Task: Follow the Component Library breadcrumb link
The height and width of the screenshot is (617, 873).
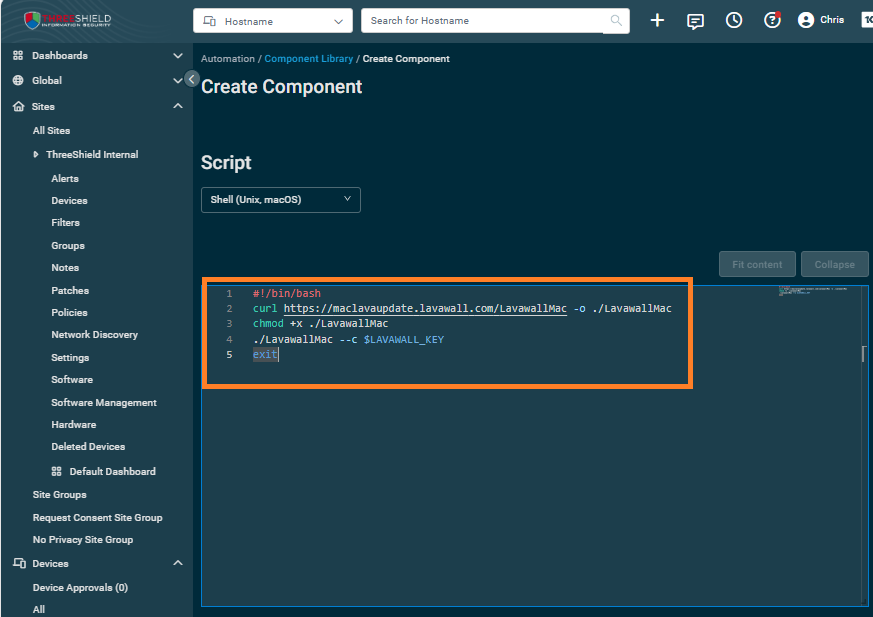Action: tap(308, 59)
